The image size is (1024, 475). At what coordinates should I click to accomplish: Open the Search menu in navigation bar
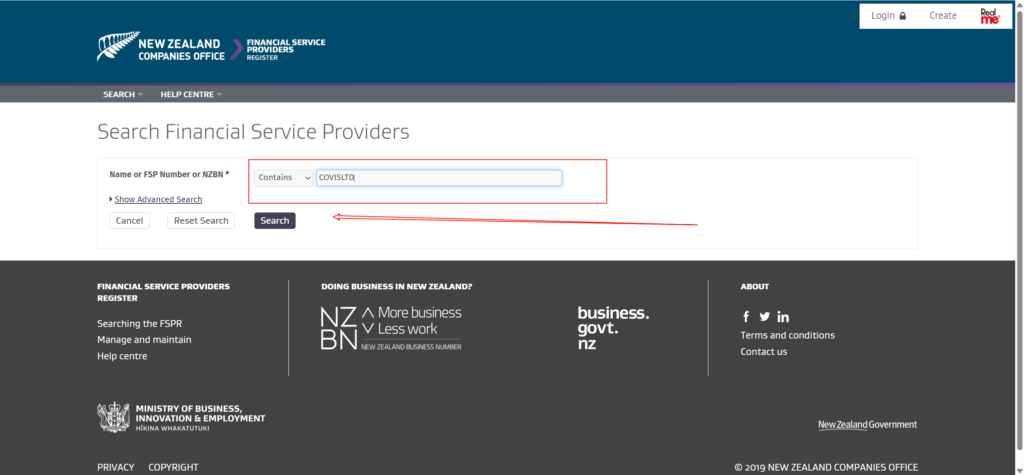click(x=122, y=94)
